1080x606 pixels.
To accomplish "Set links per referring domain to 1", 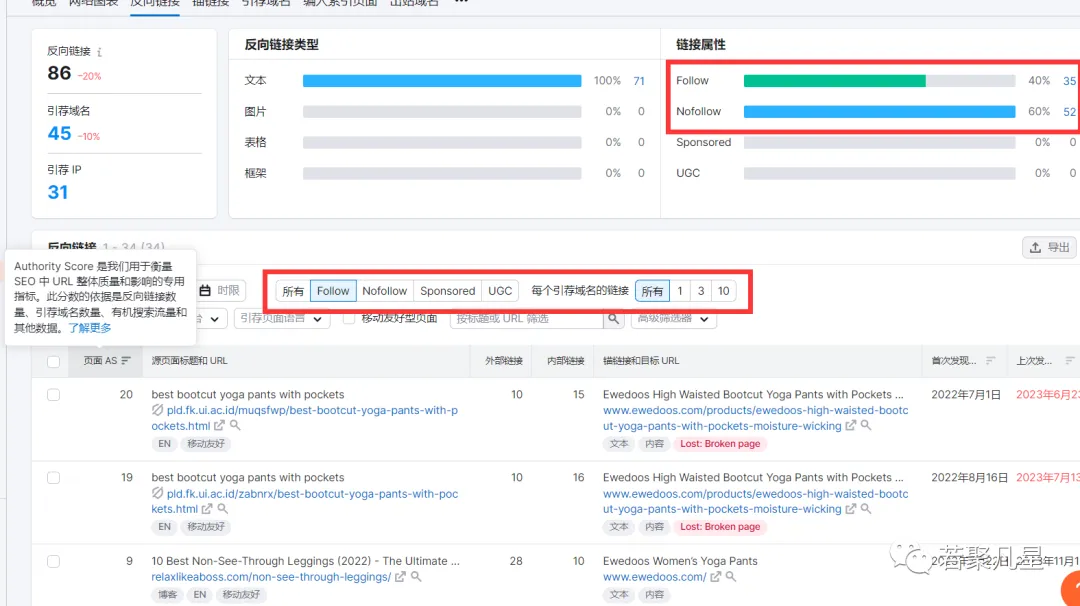I will coord(680,291).
